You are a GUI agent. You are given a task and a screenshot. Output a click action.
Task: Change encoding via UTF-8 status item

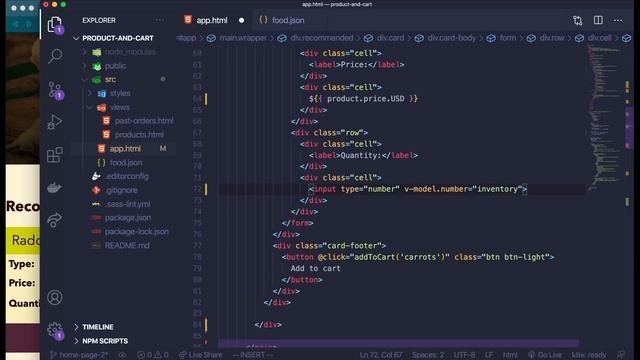(464, 355)
